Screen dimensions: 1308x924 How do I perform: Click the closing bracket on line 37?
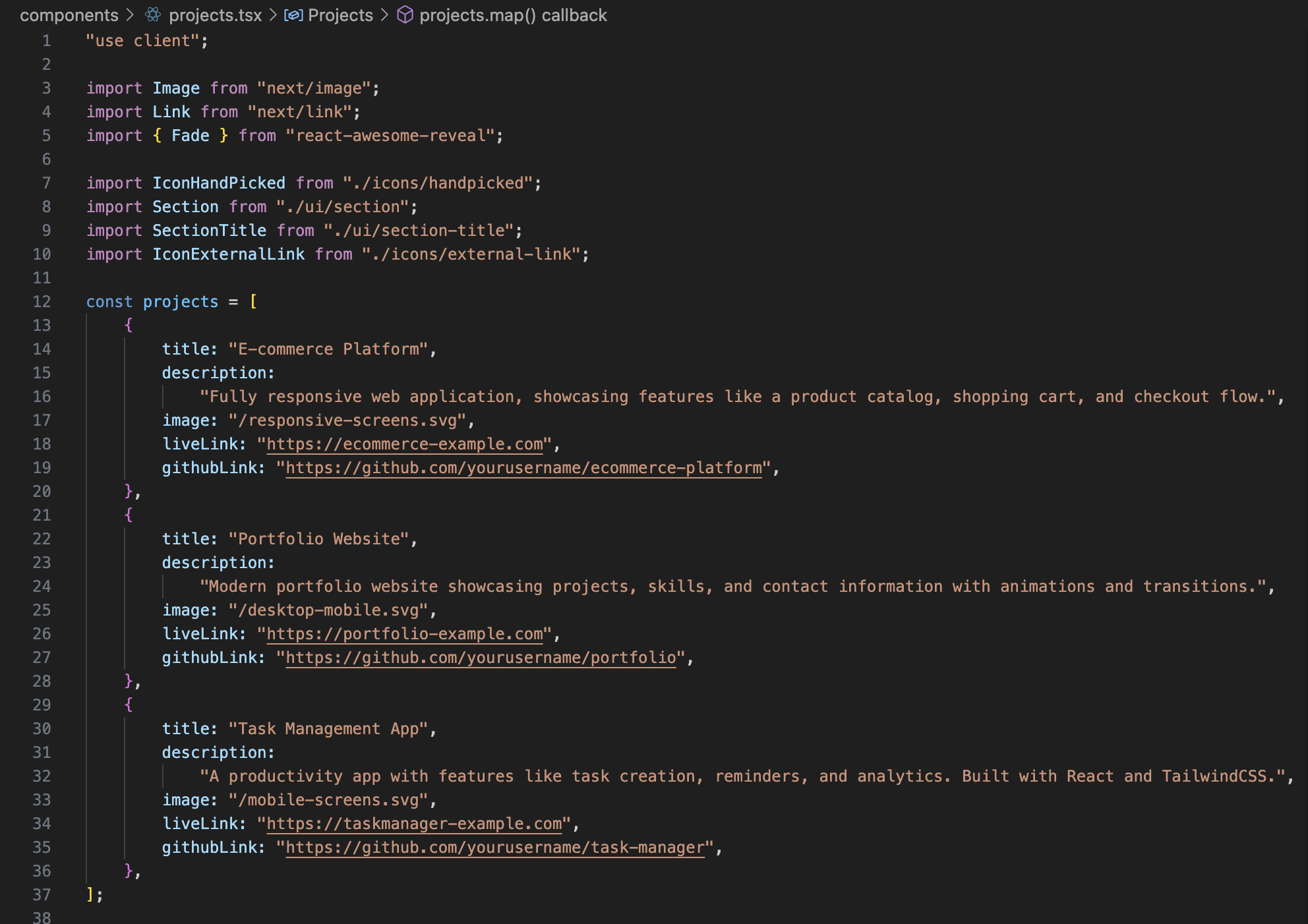[90, 895]
